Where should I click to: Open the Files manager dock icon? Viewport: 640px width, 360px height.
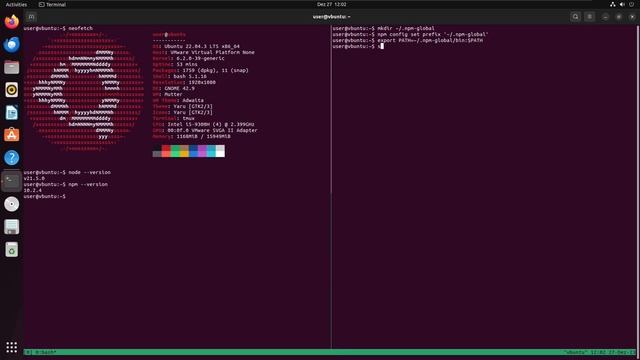(x=11, y=67)
